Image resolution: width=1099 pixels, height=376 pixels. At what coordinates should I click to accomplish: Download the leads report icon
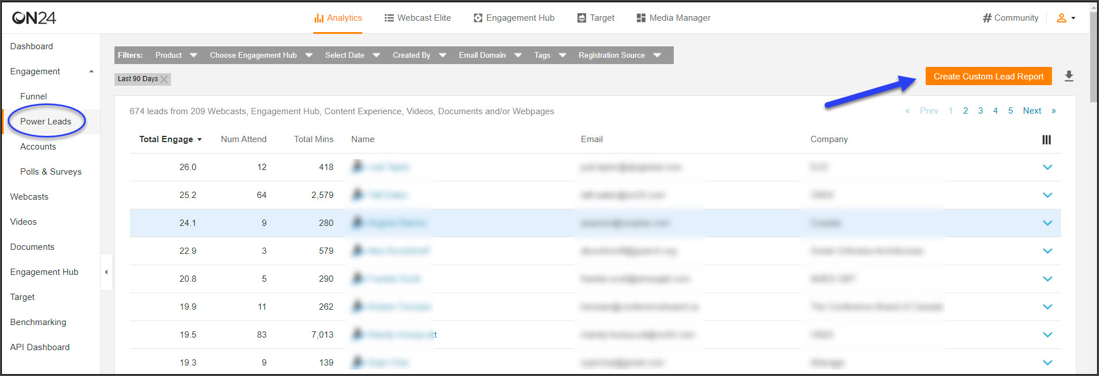click(1069, 76)
